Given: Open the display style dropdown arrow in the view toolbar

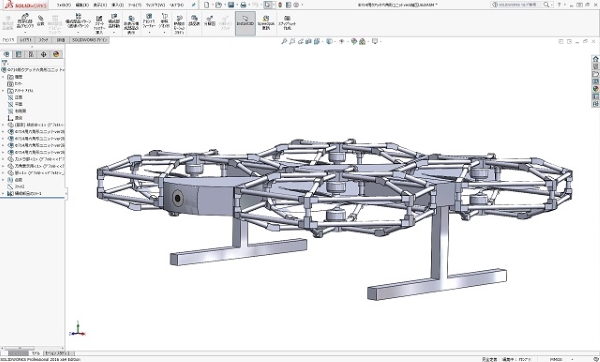Looking at the screenshot, I should pos(334,41).
